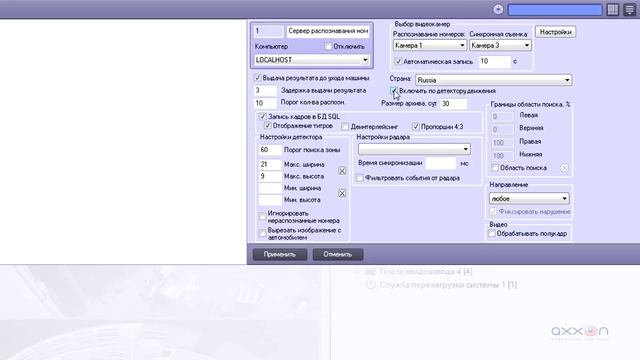This screenshot has height=360, width=640.
Task: Click the X icon next to Мин. ширина
Action: click(x=342, y=193)
